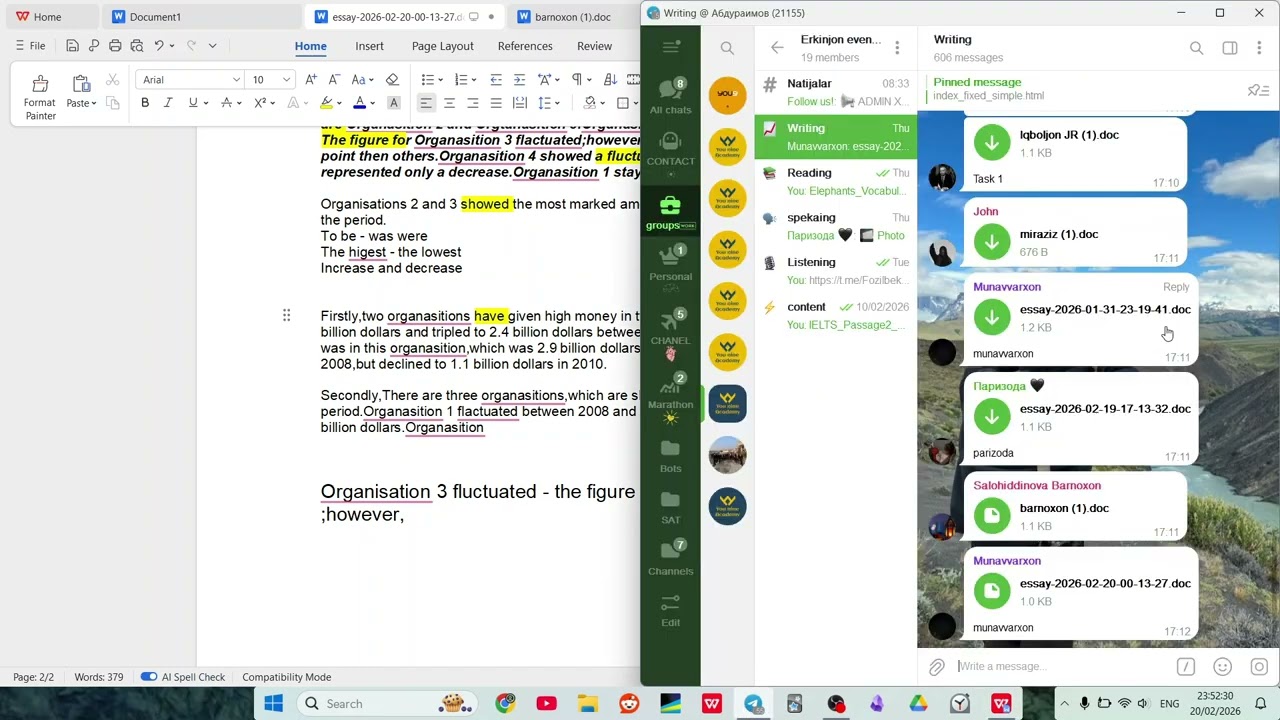Download the miraziz (1).doc file

point(992,242)
